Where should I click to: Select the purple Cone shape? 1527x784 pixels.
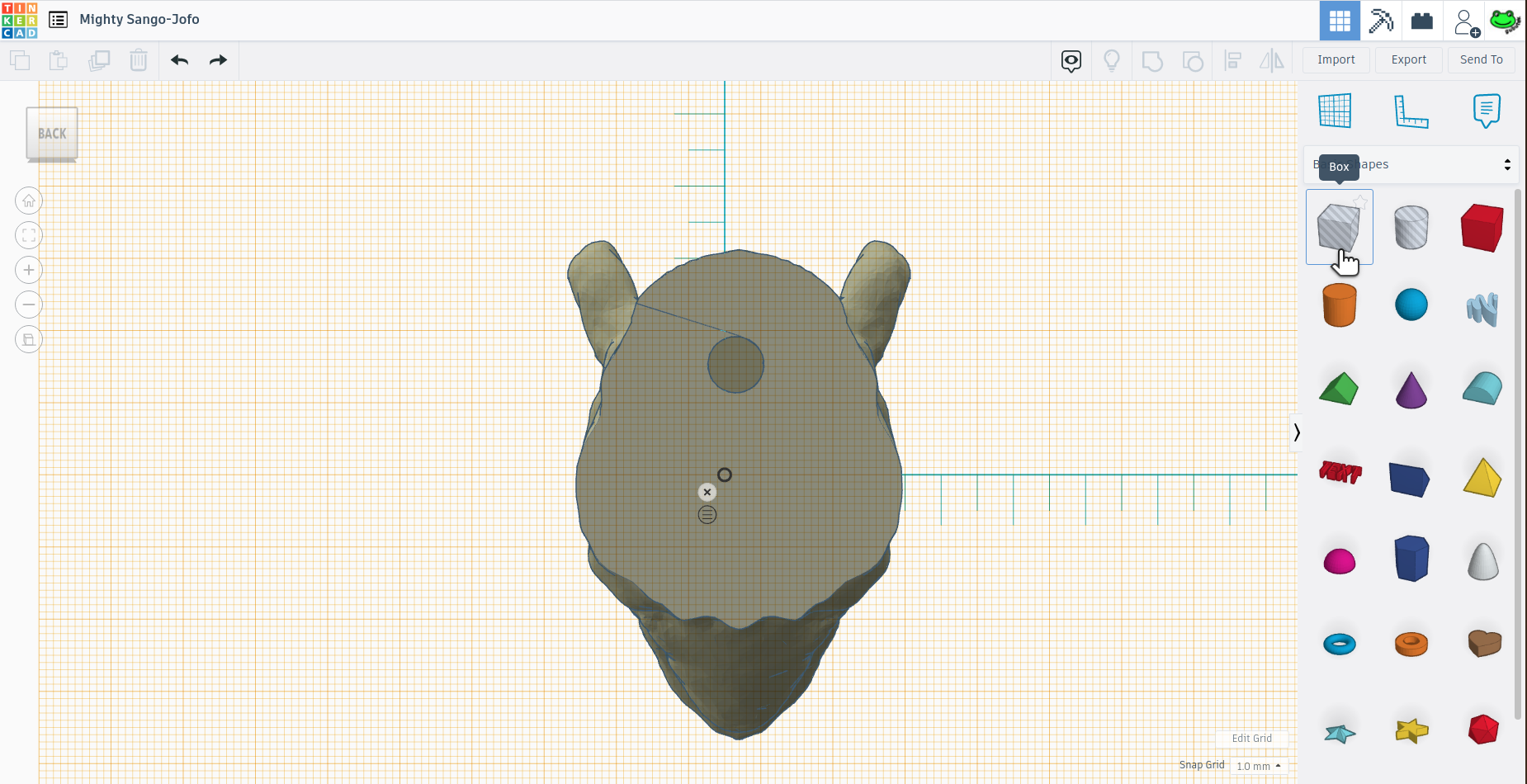(x=1411, y=390)
